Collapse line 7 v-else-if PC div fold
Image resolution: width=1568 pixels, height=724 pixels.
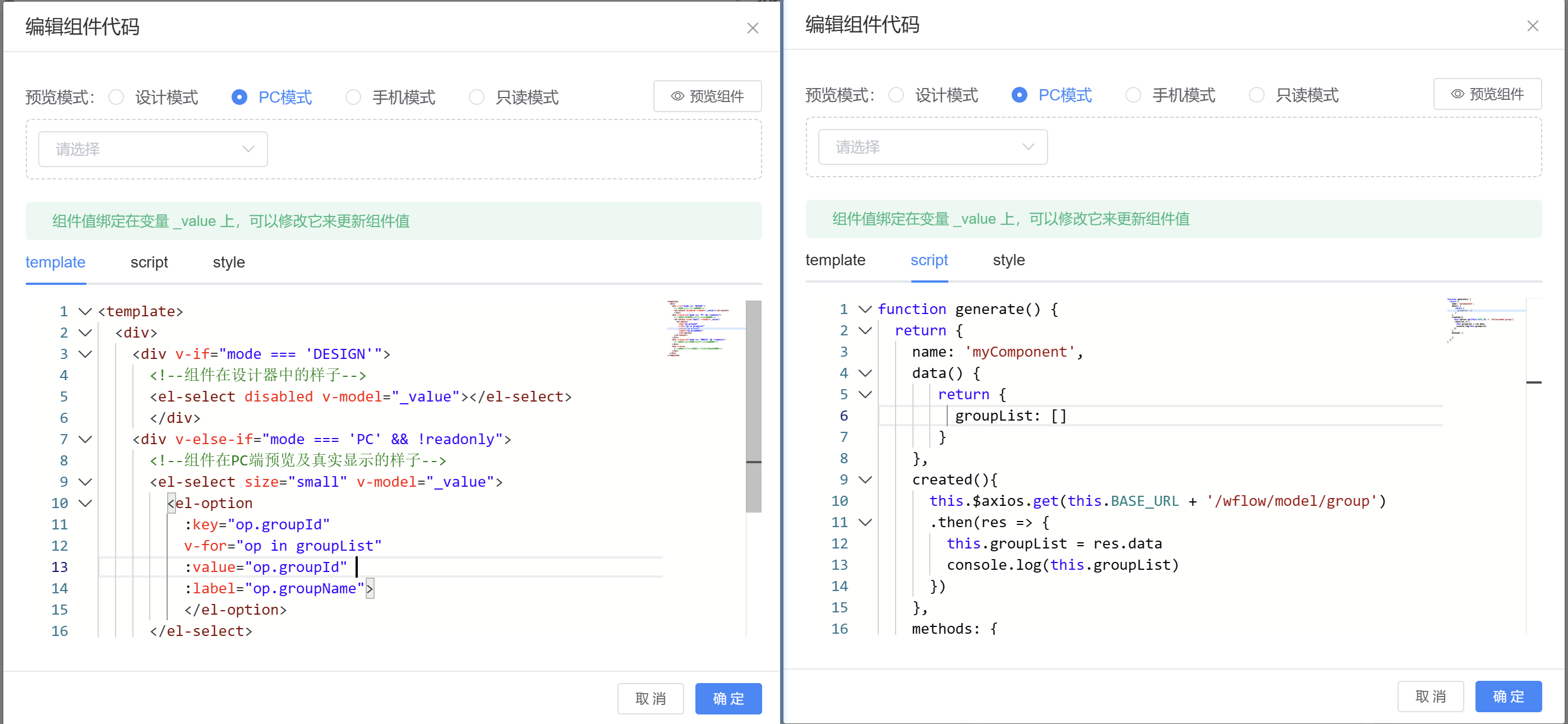coord(85,440)
